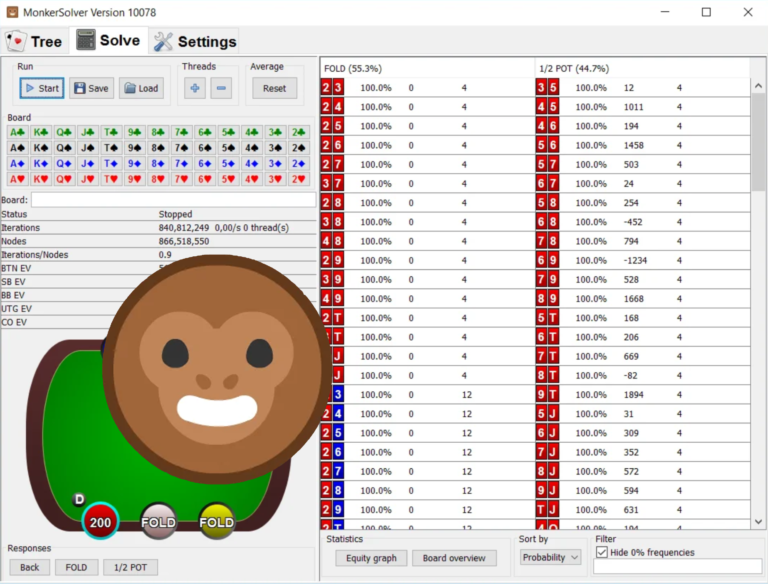Click the Nodes value 866,518,550
The width and height of the screenshot is (768, 584).
click(184, 242)
